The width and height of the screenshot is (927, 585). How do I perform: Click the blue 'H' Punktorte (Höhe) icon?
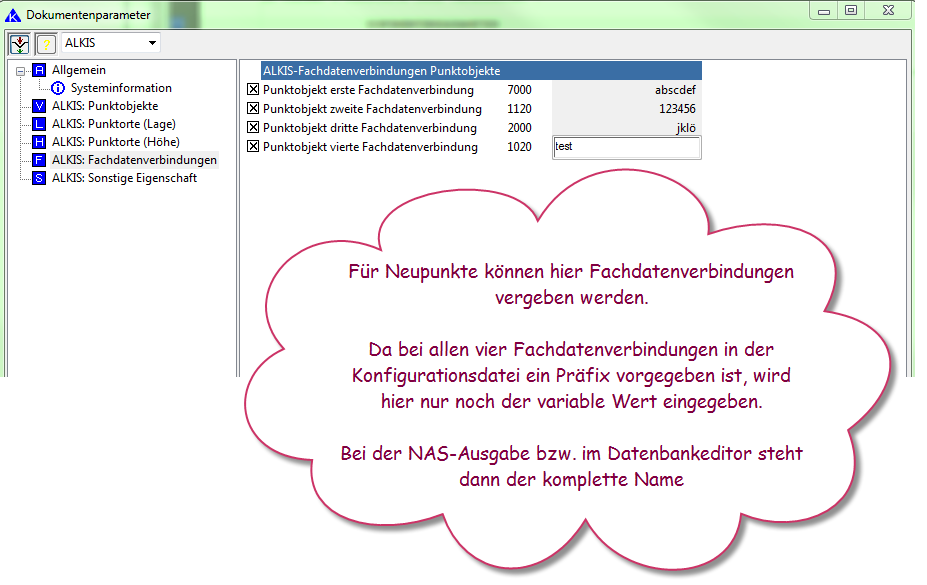tap(39, 142)
